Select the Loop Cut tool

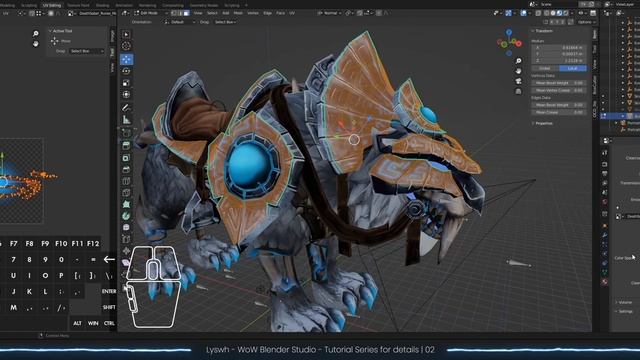tap(126, 181)
